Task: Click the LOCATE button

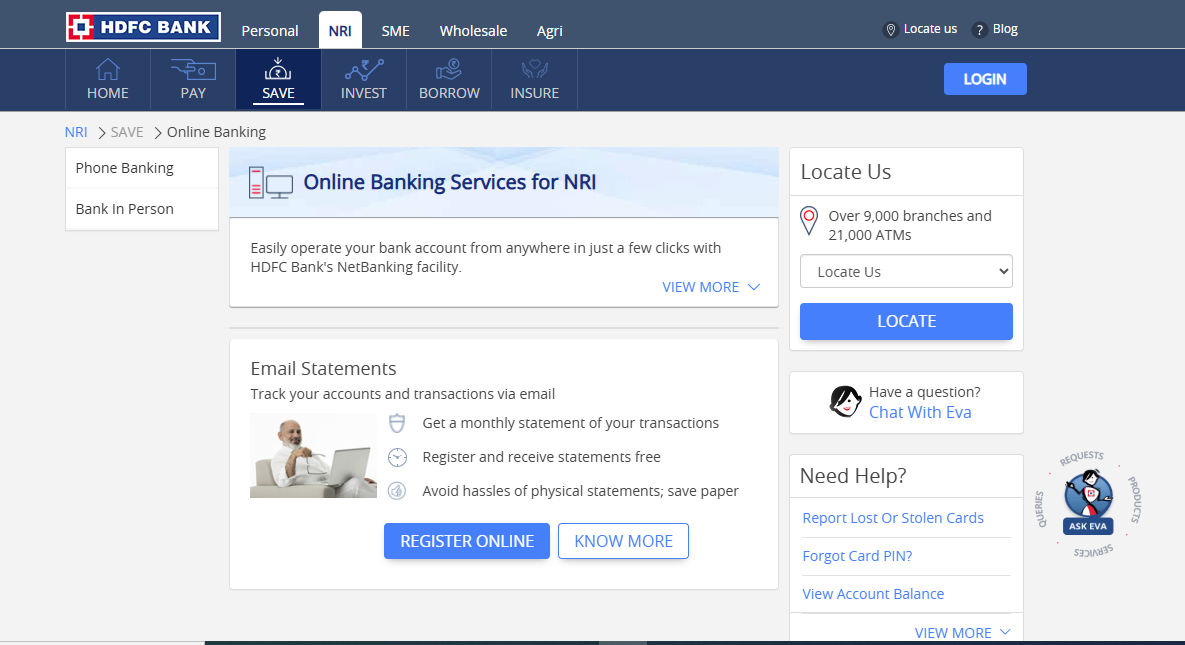Action: (x=906, y=321)
